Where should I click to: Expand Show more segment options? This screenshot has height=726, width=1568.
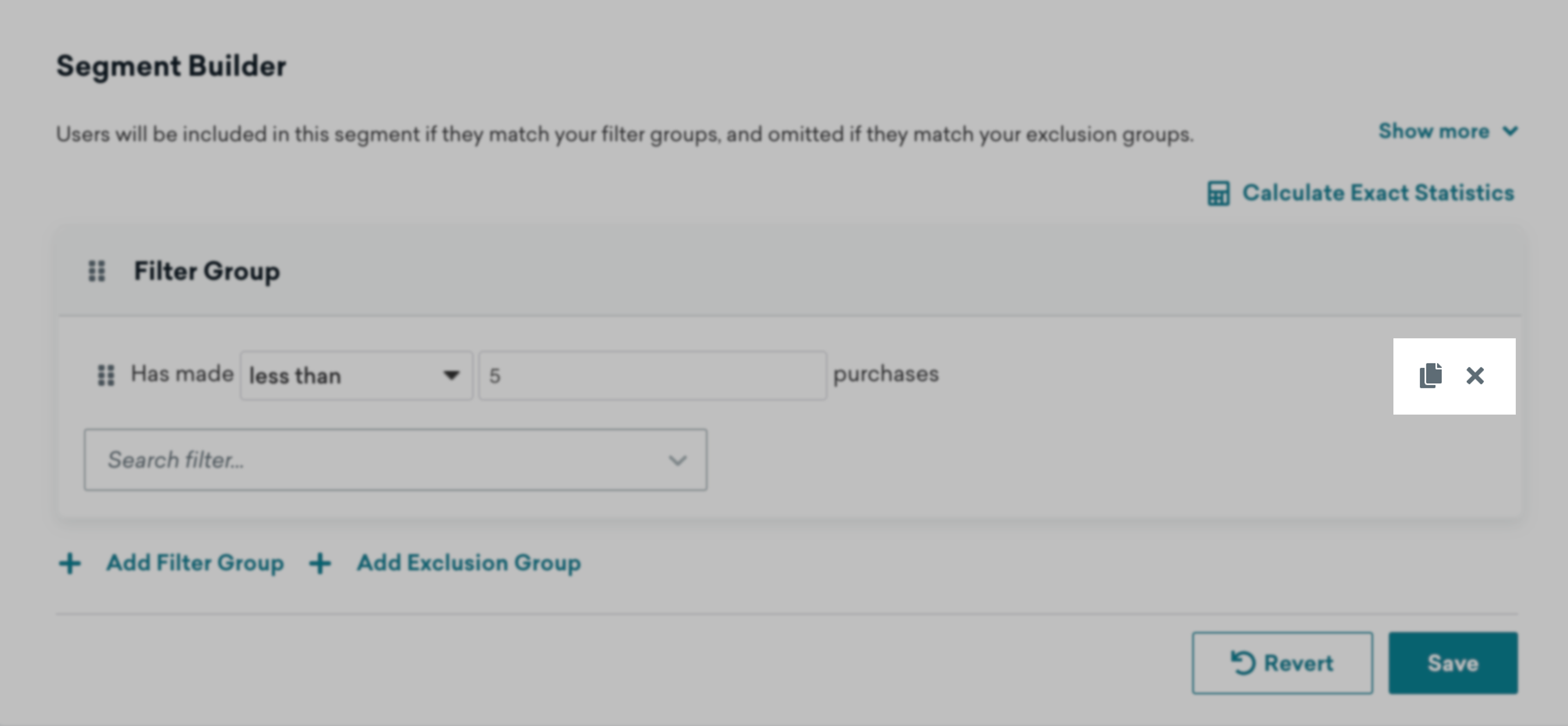(x=1444, y=131)
